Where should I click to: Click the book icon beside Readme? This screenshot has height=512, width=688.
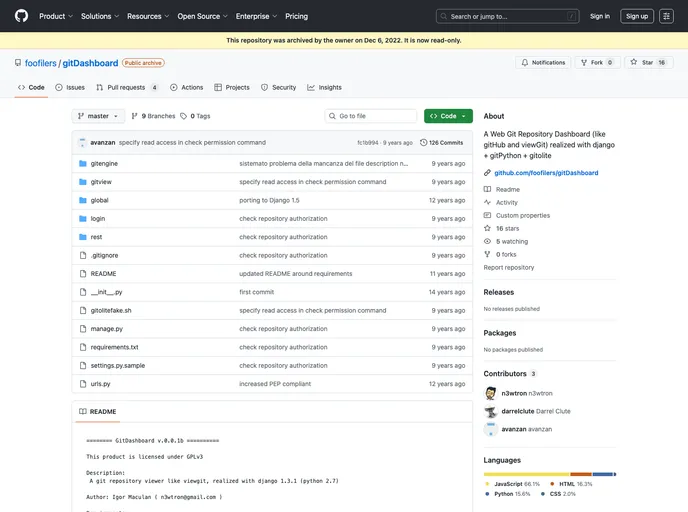pos(487,190)
